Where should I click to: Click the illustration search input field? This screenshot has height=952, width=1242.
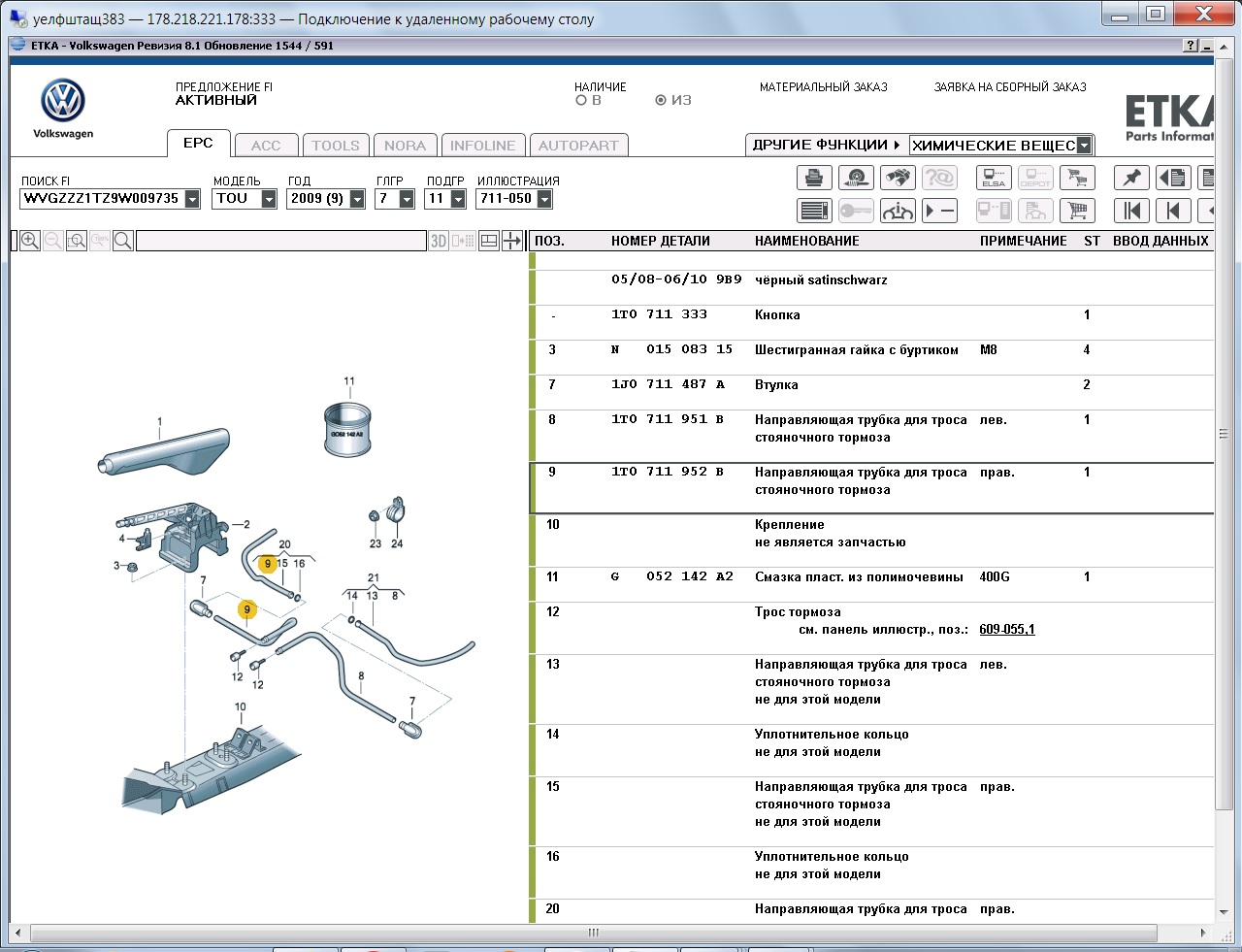tap(281, 241)
